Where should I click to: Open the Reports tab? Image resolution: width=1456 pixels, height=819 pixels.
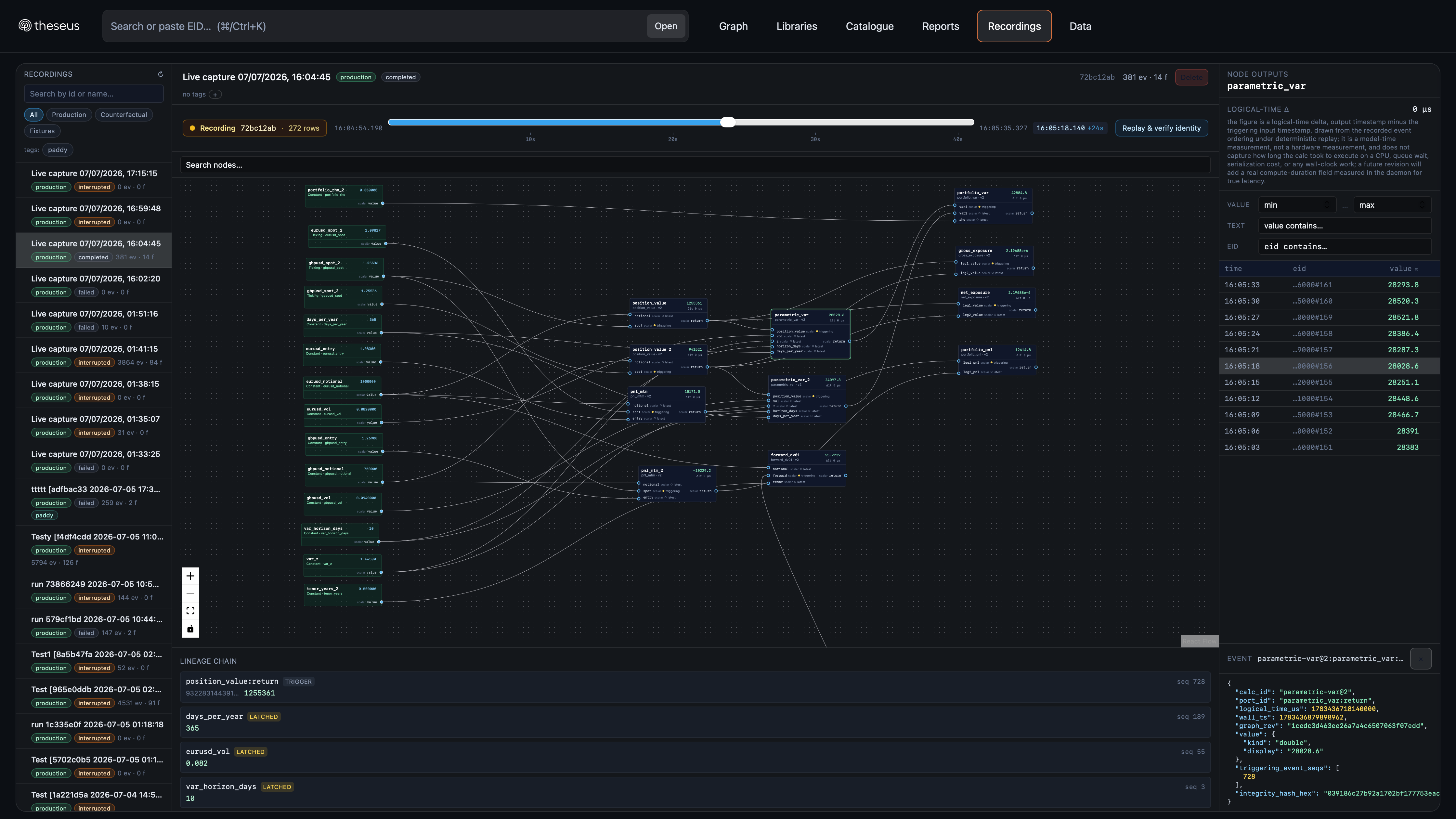[x=941, y=26]
